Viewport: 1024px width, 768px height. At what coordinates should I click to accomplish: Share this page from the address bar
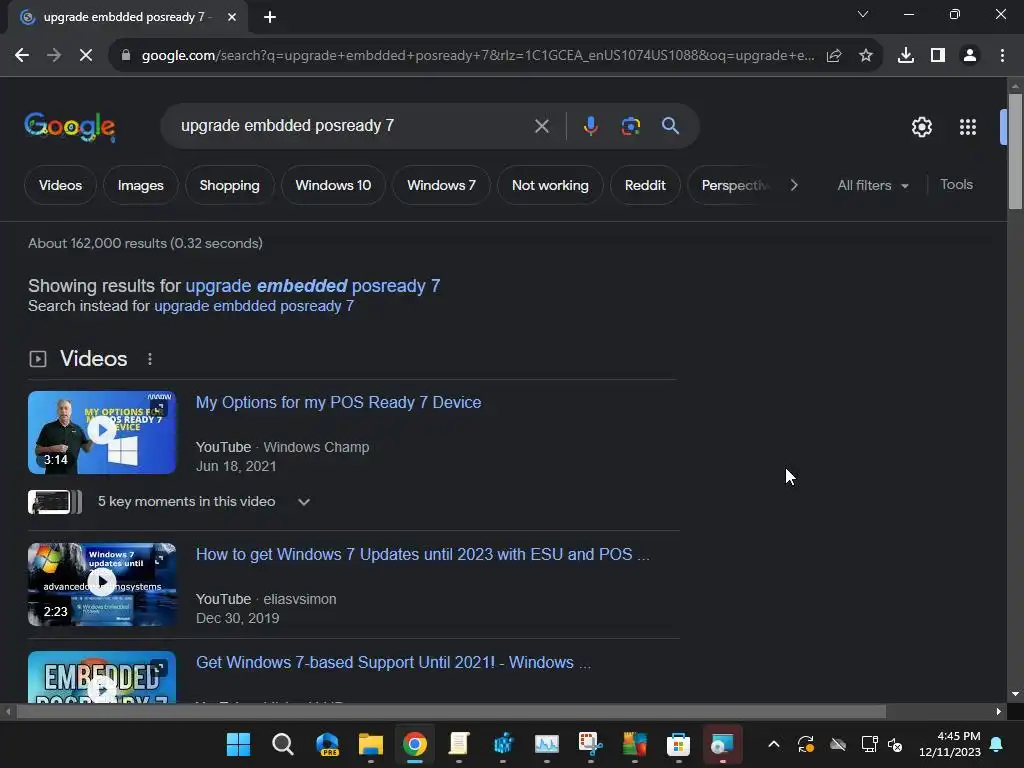(x=834, y=56)
